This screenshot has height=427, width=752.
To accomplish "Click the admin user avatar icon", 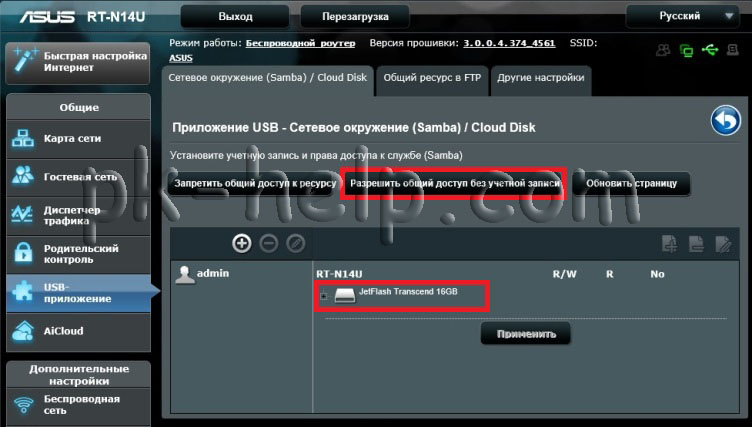I will [x=185, y=274].
